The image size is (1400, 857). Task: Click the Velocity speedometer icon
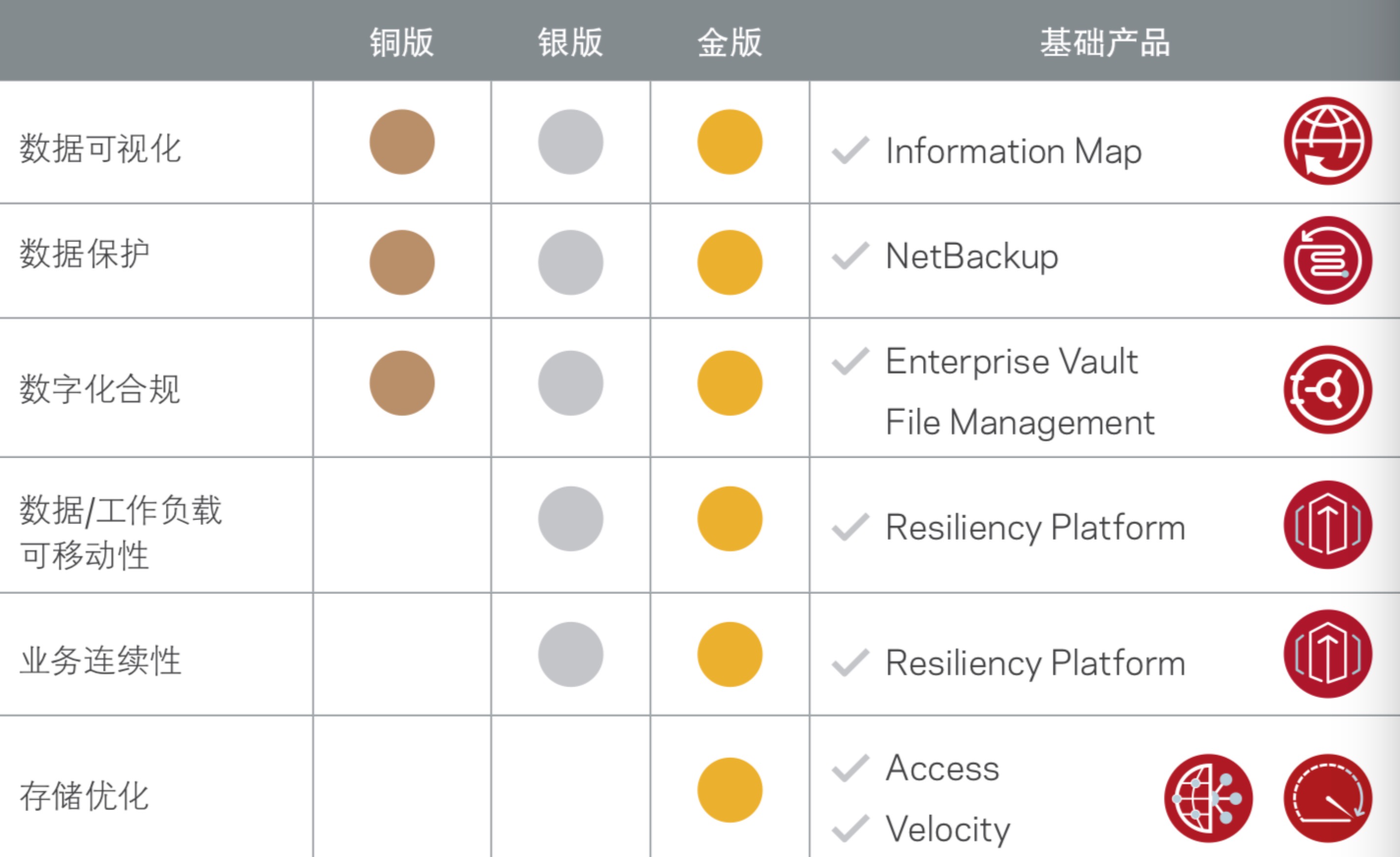point(1327,798)
